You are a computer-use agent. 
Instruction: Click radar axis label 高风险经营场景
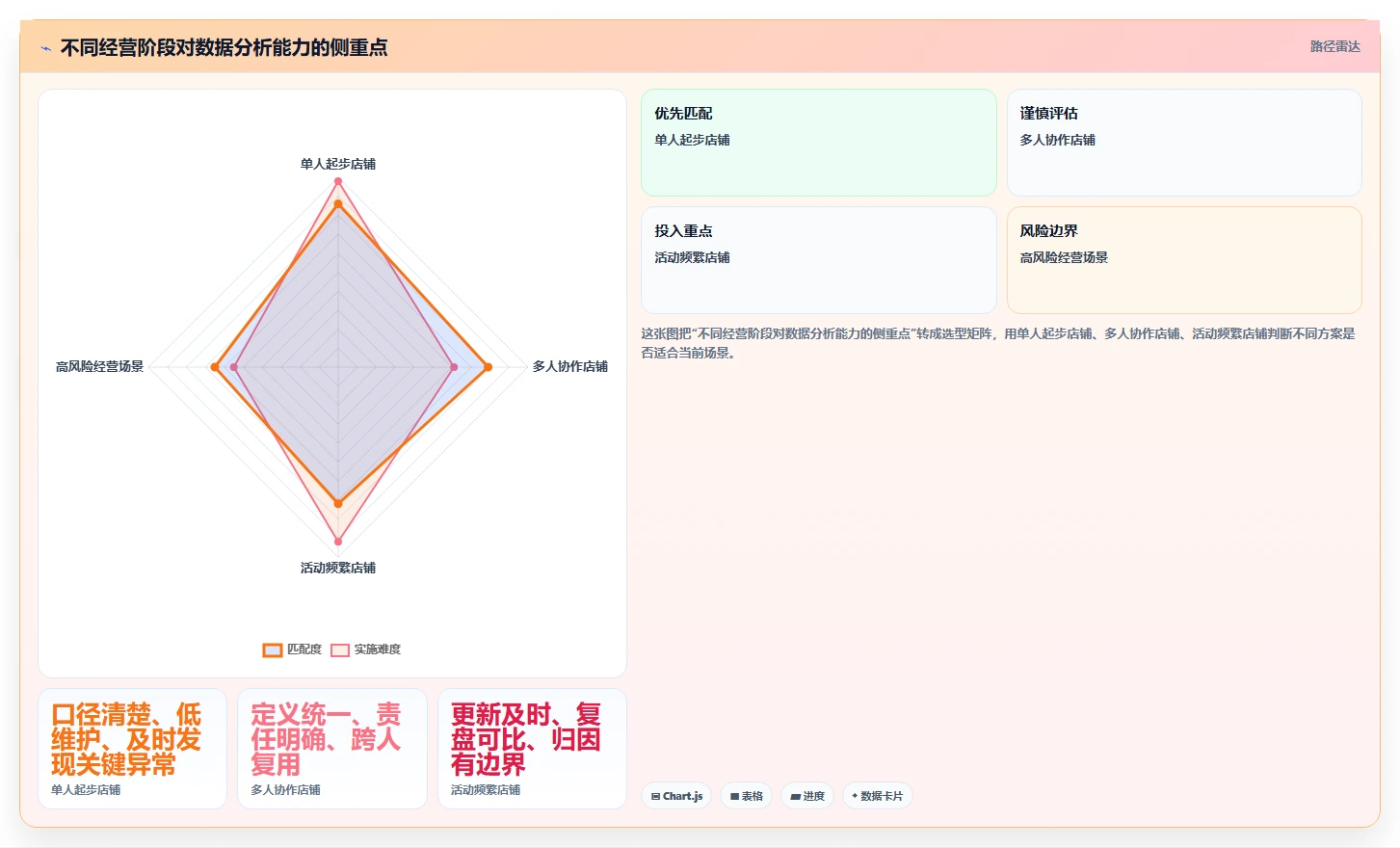99,366
